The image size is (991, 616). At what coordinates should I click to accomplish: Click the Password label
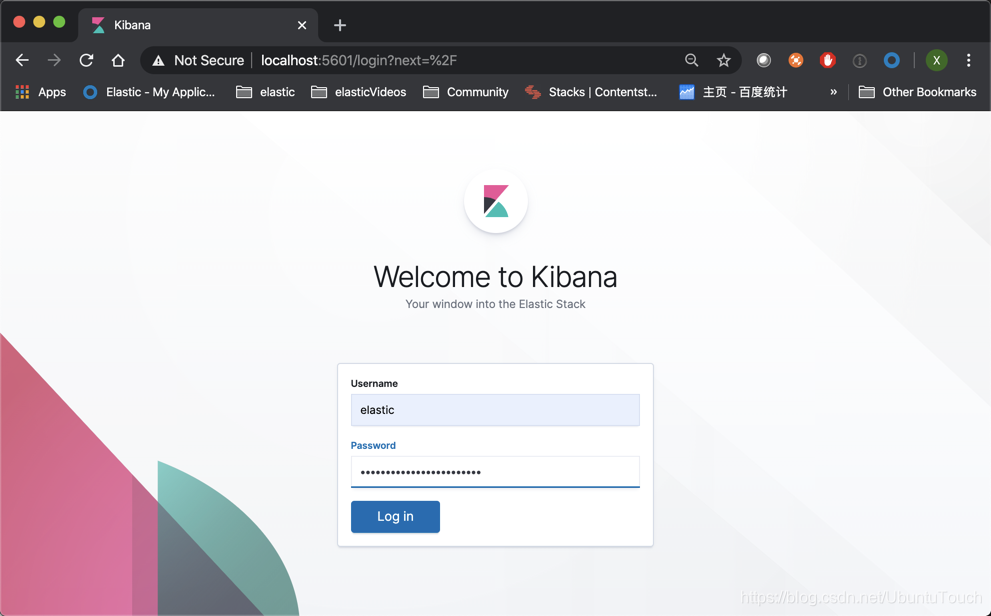(373, 445)
